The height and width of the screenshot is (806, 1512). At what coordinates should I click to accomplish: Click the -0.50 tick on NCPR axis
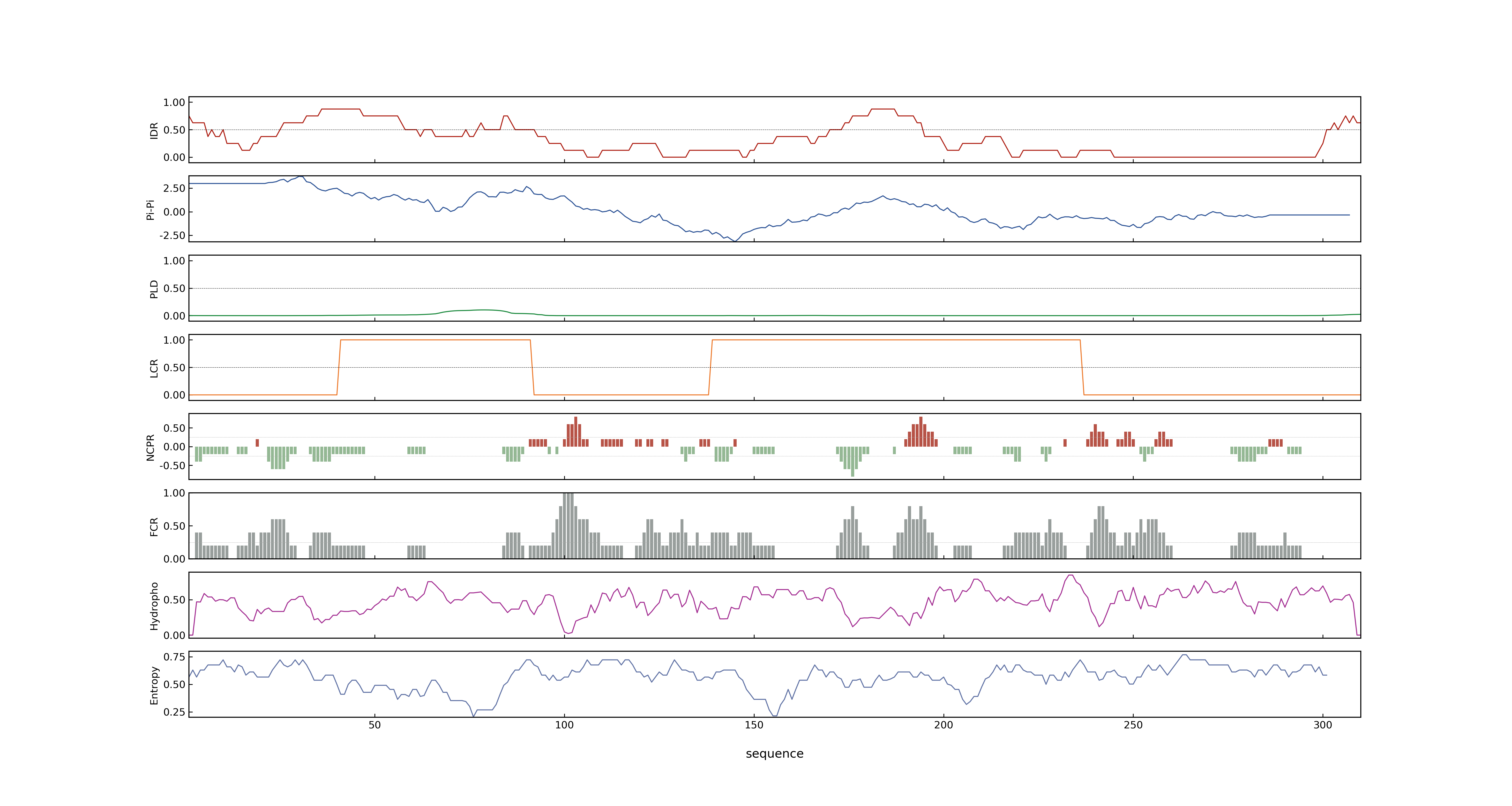tap(172, 466)
